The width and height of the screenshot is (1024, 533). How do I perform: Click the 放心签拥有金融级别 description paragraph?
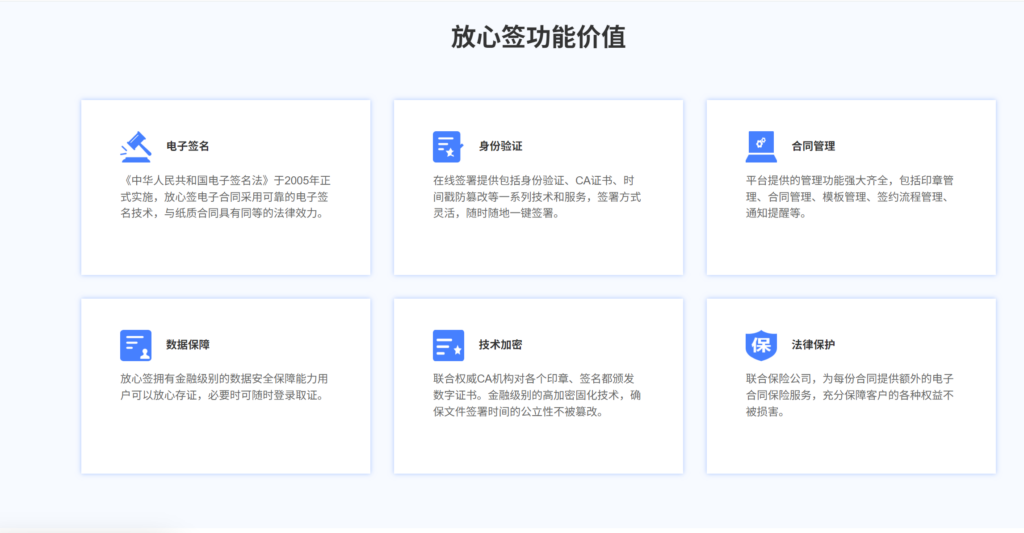pyautogui.click(x=225, y=387)
